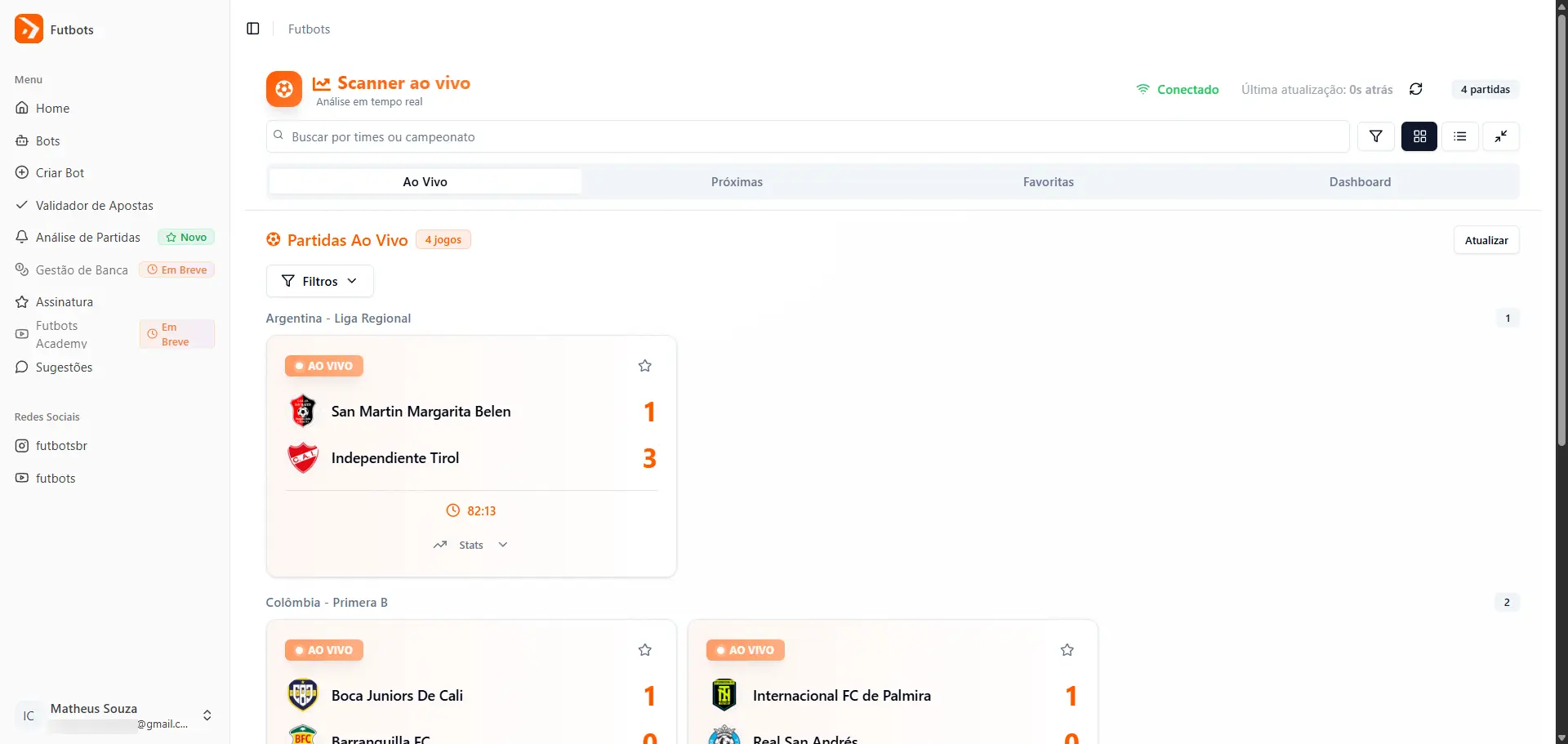Focus the team or championship search field
The width and height of the screenshot is (1568, 744).
click(808, 136)
